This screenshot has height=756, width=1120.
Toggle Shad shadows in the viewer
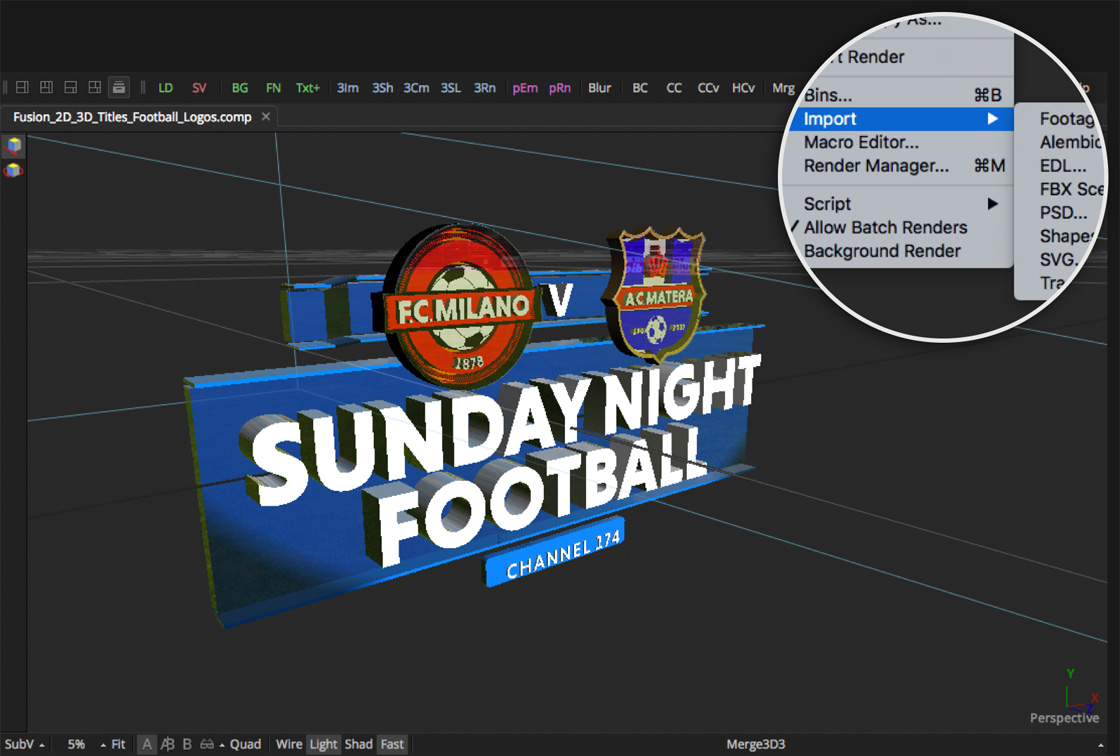358,744
